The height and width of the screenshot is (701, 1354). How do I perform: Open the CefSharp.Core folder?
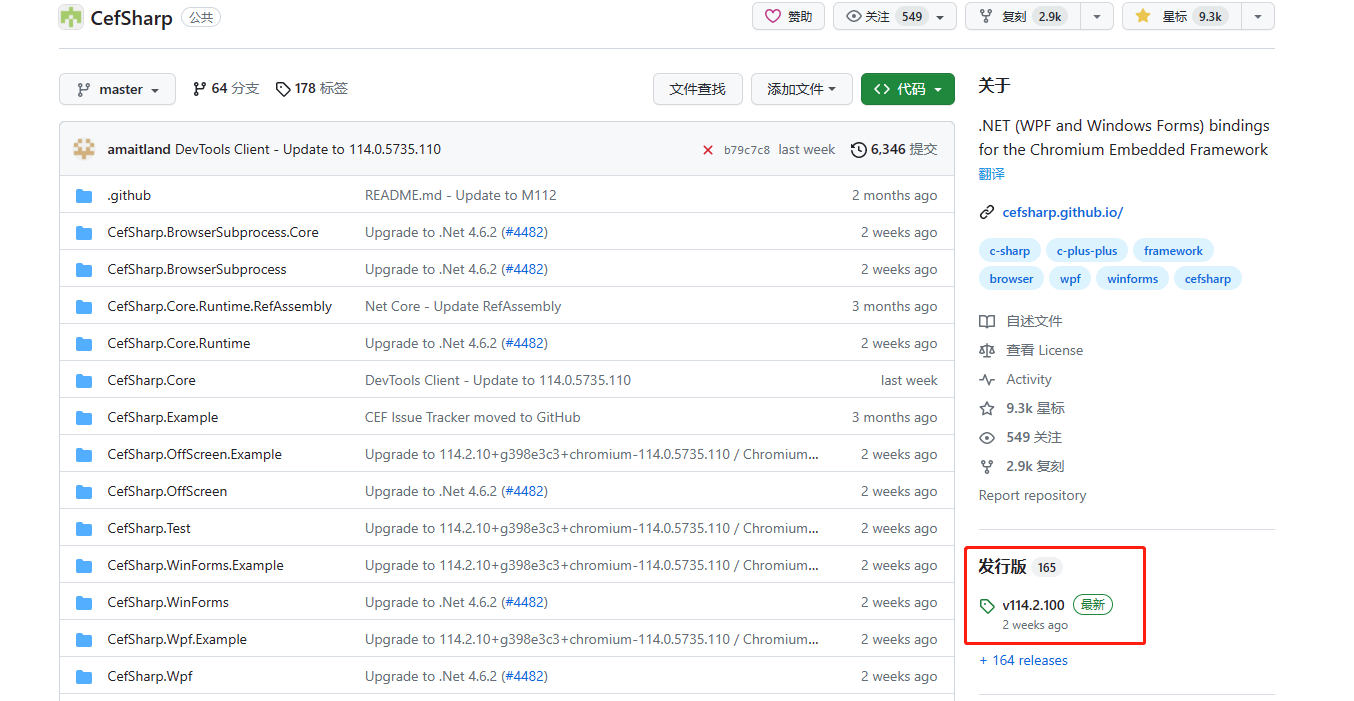[151, 381]
